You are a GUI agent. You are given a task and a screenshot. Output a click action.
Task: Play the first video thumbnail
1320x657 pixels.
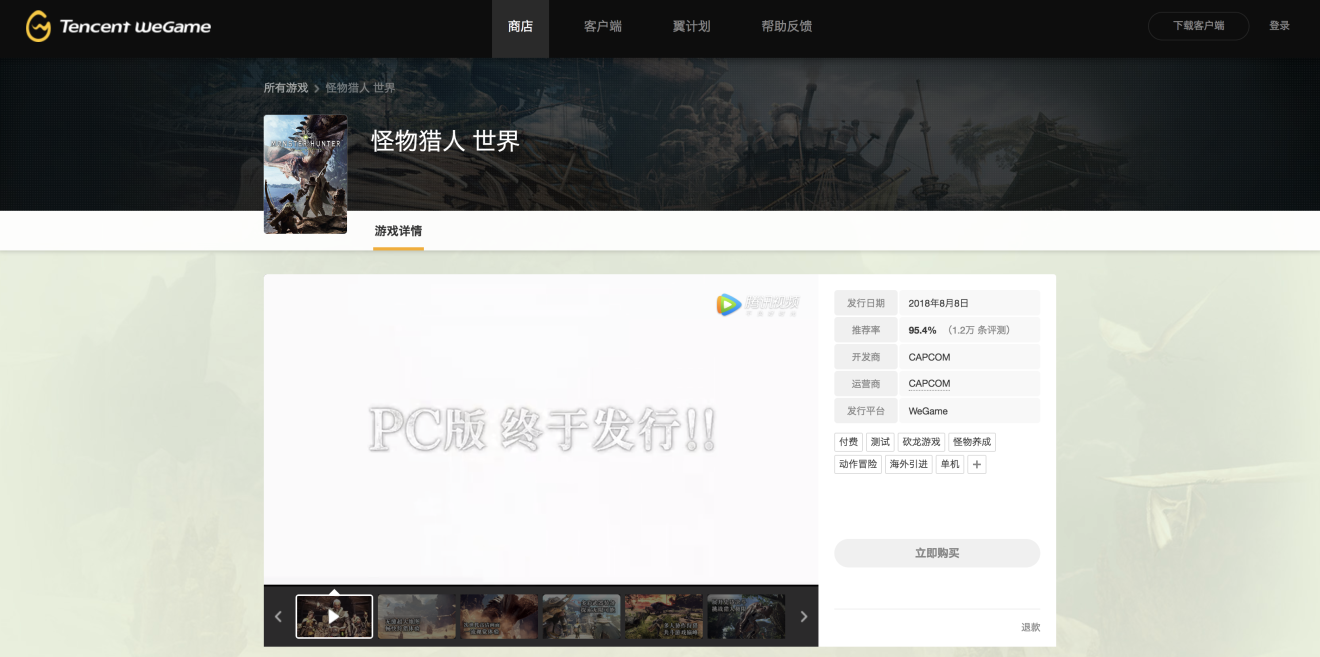334,617
